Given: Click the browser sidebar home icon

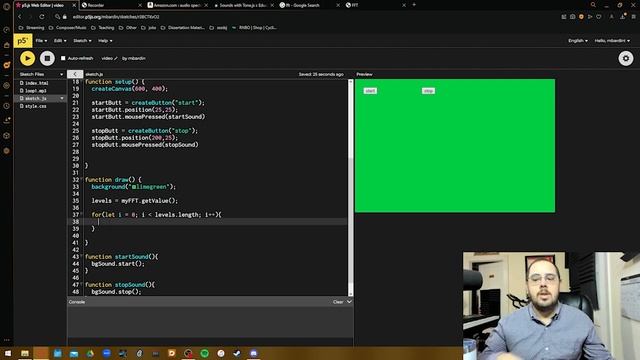Looking at the screenshot, I should 7,45.
